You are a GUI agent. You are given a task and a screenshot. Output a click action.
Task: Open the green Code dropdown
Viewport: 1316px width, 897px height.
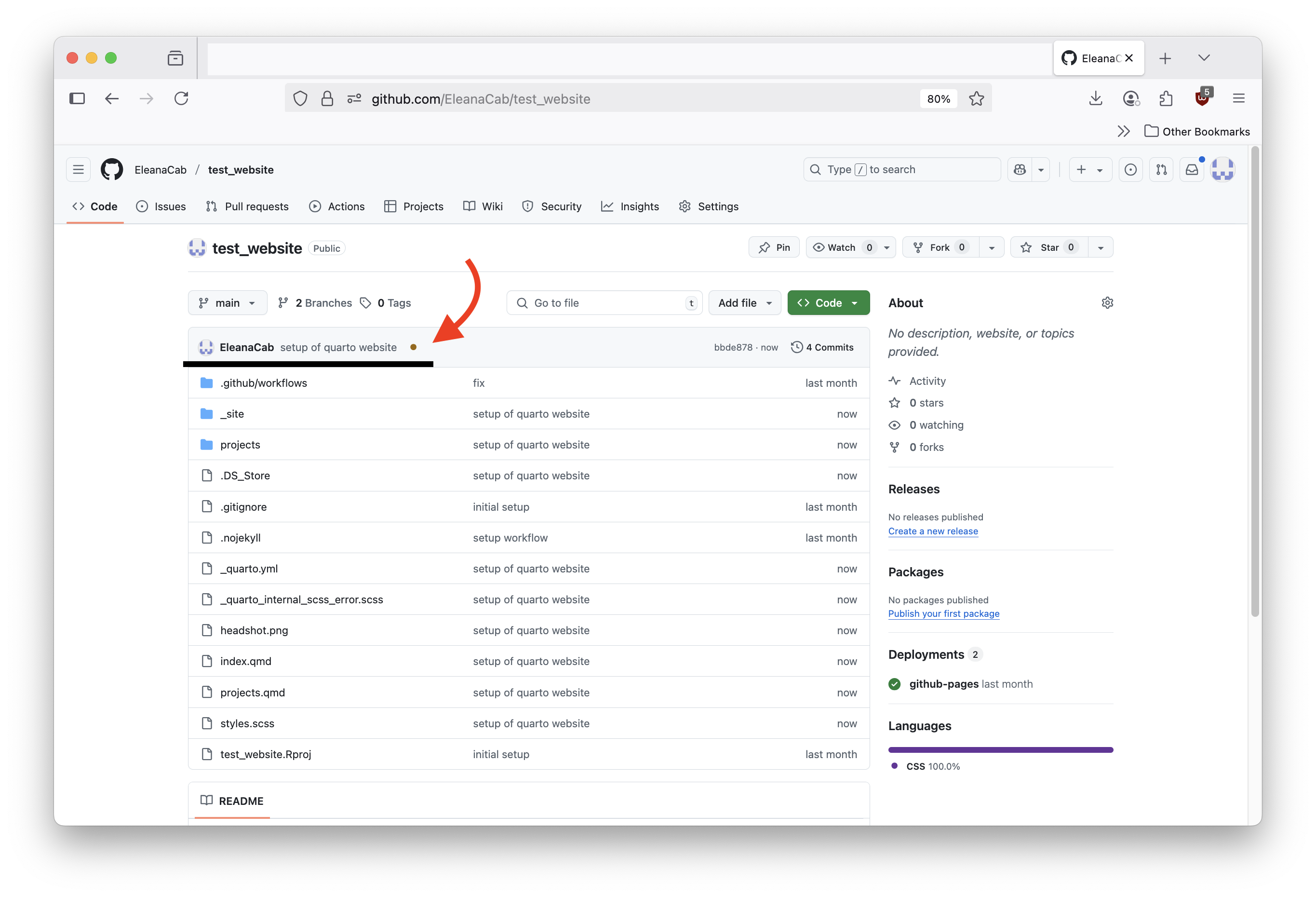coord(828,302)
